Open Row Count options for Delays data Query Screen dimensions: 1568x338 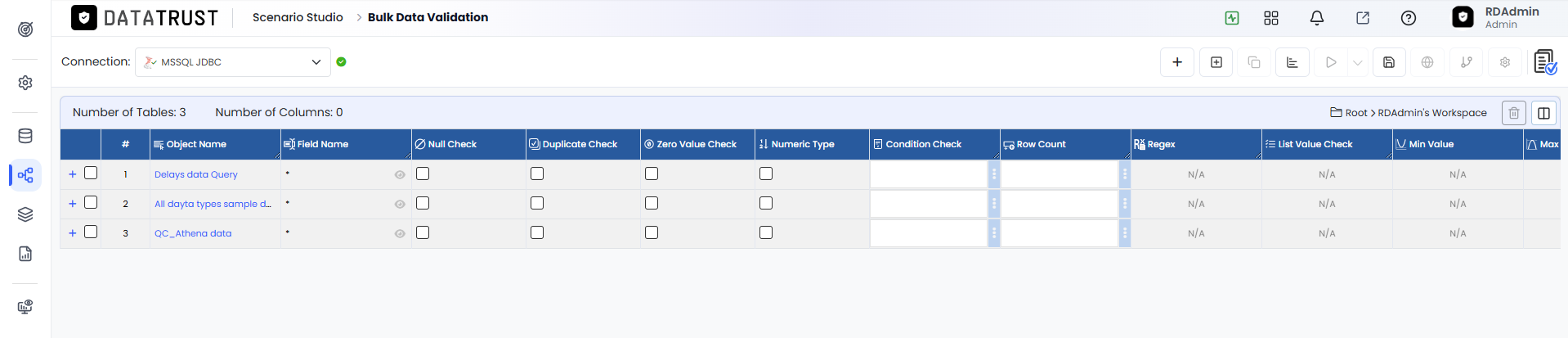[x=1125, y=174]
